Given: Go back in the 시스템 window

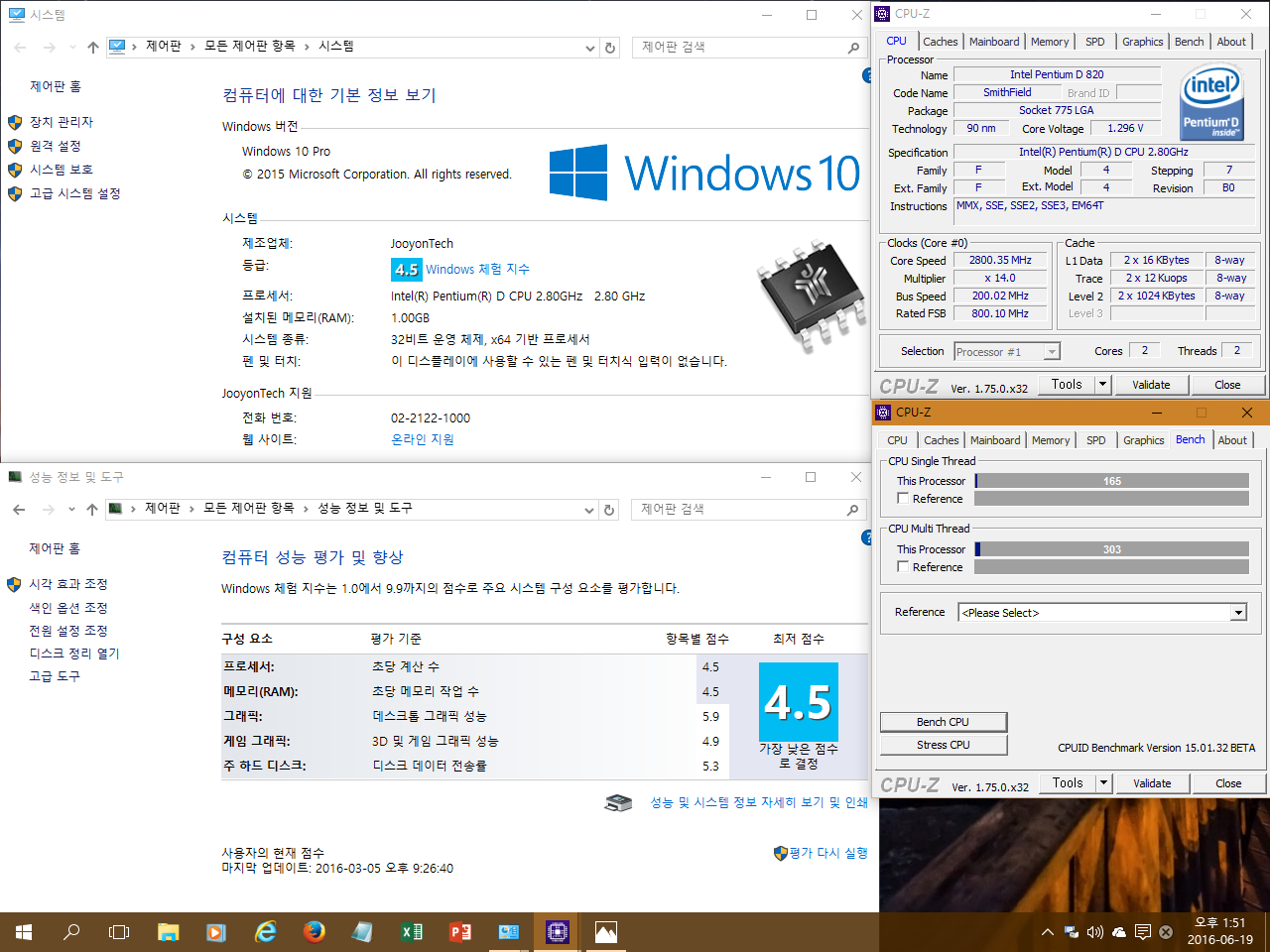Looking at the screenshot, I should (20, 47).
